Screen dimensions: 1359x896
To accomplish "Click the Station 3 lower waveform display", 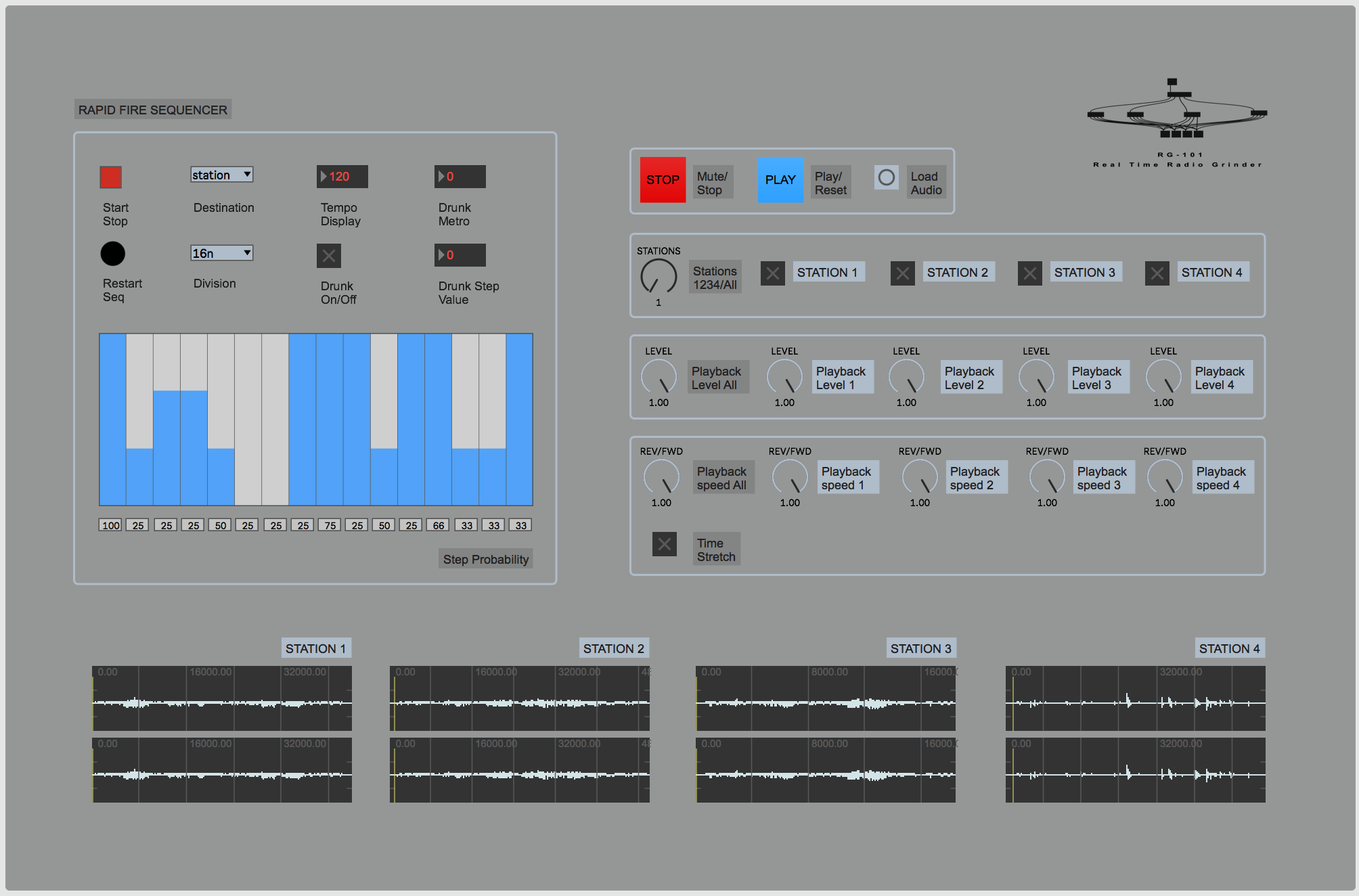I will click(x=826, y=770).
